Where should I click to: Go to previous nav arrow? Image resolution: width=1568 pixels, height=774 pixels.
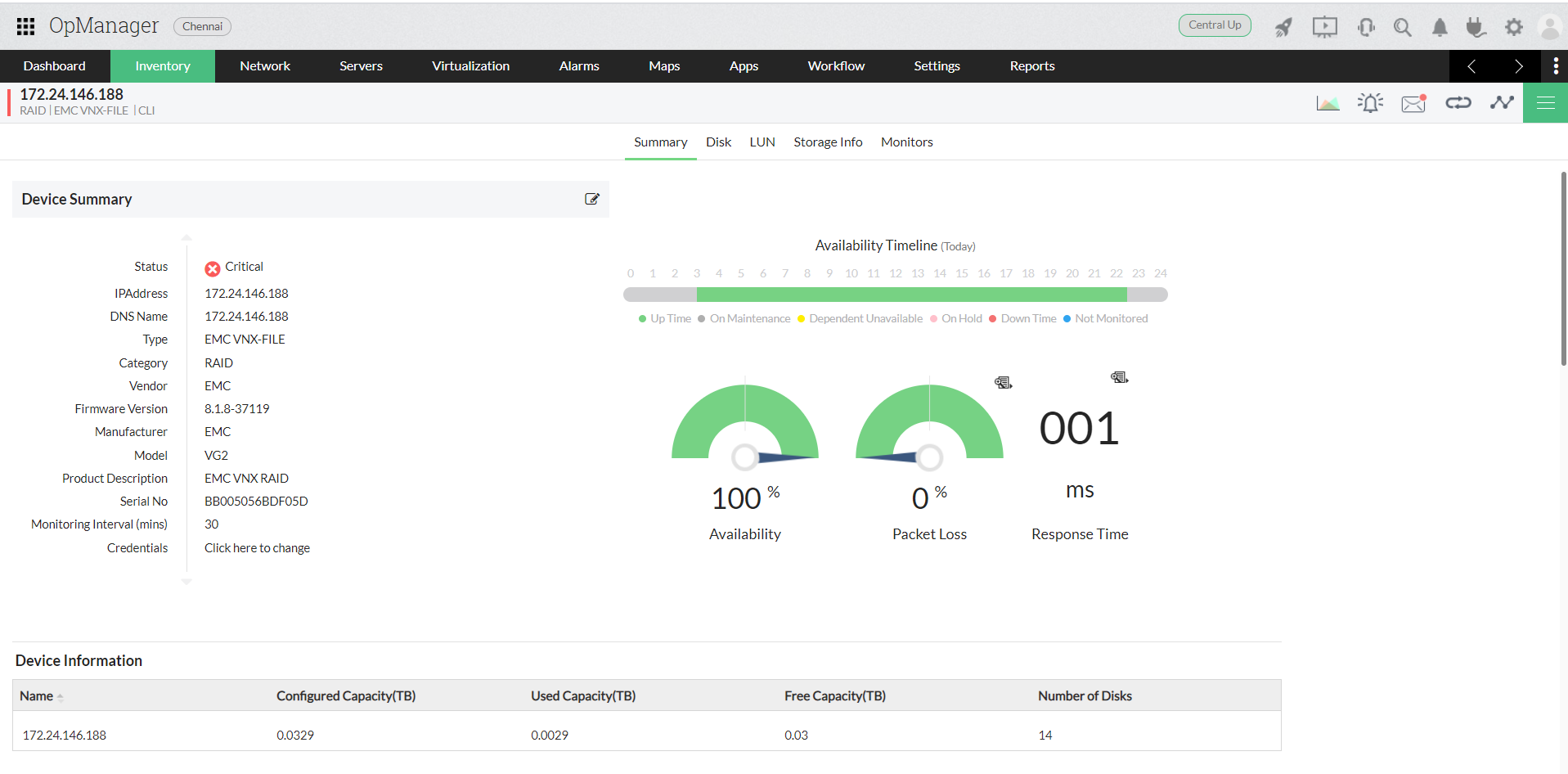pos(1471,66)
